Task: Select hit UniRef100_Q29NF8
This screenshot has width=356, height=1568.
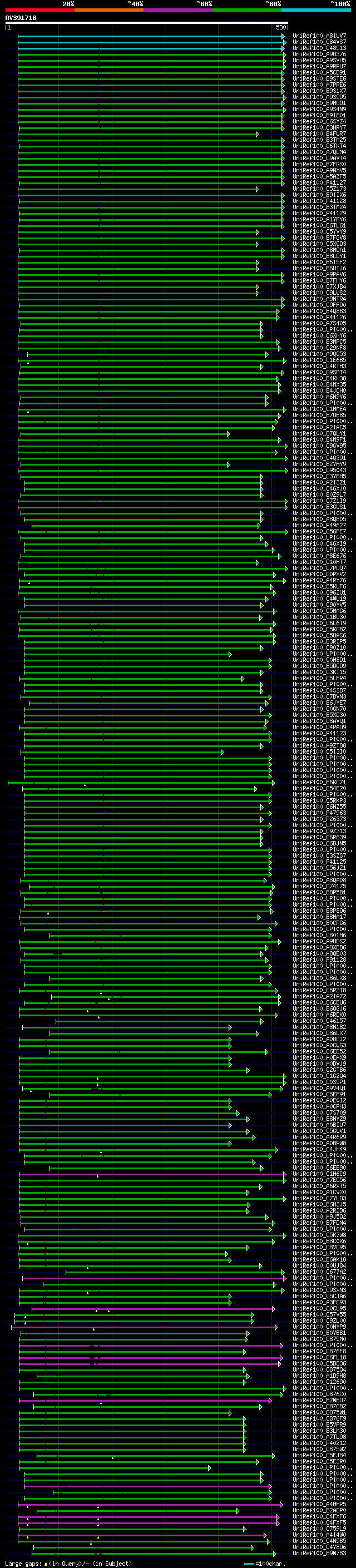Action: (319, 348)
